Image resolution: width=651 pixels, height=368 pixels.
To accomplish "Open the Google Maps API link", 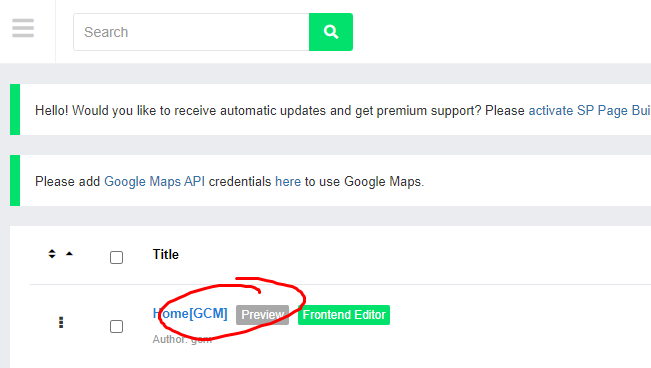I will (x=154, y=182).
